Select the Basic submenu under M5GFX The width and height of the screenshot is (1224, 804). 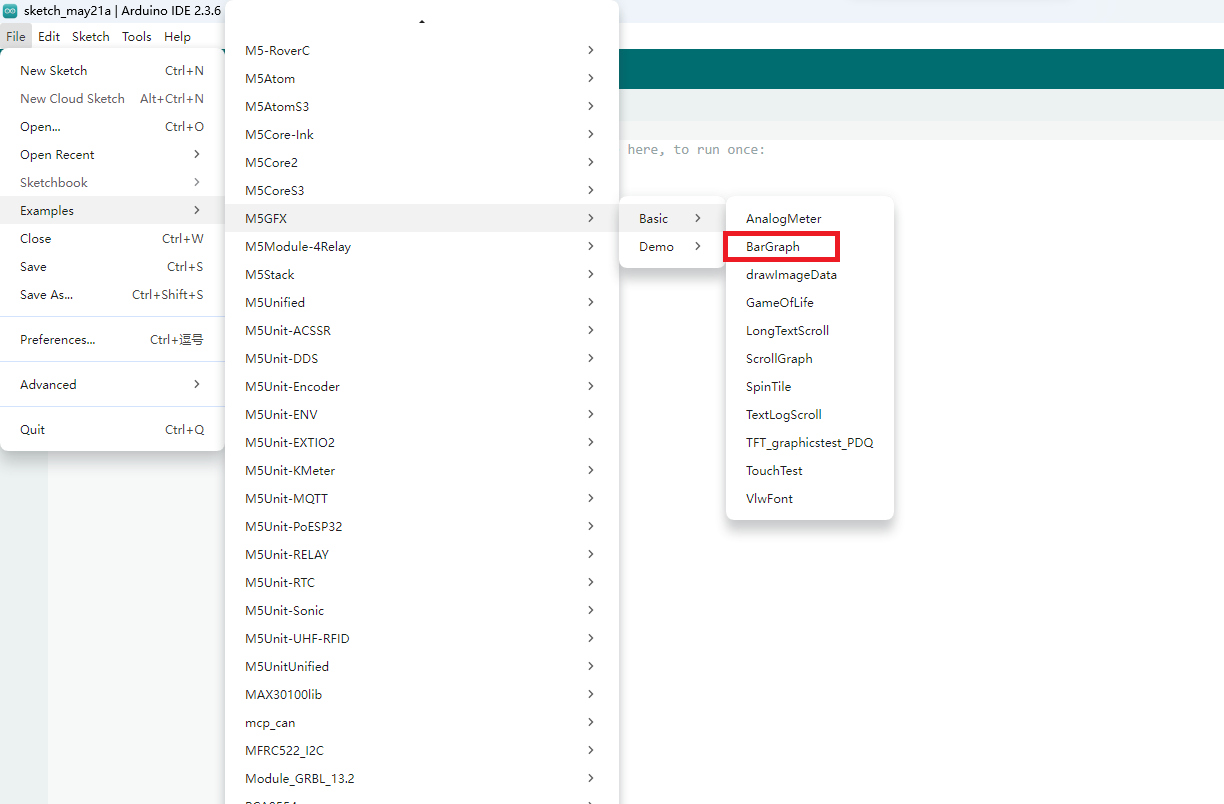(671, 219)
